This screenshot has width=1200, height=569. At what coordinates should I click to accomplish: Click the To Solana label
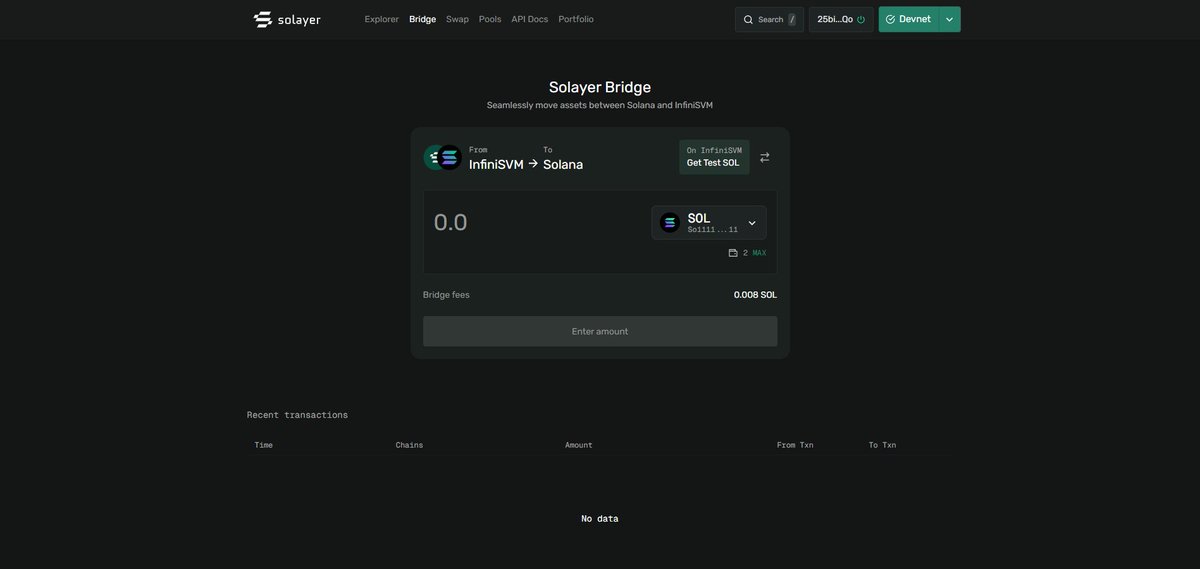pyautogui.click(x=563, y=158)
